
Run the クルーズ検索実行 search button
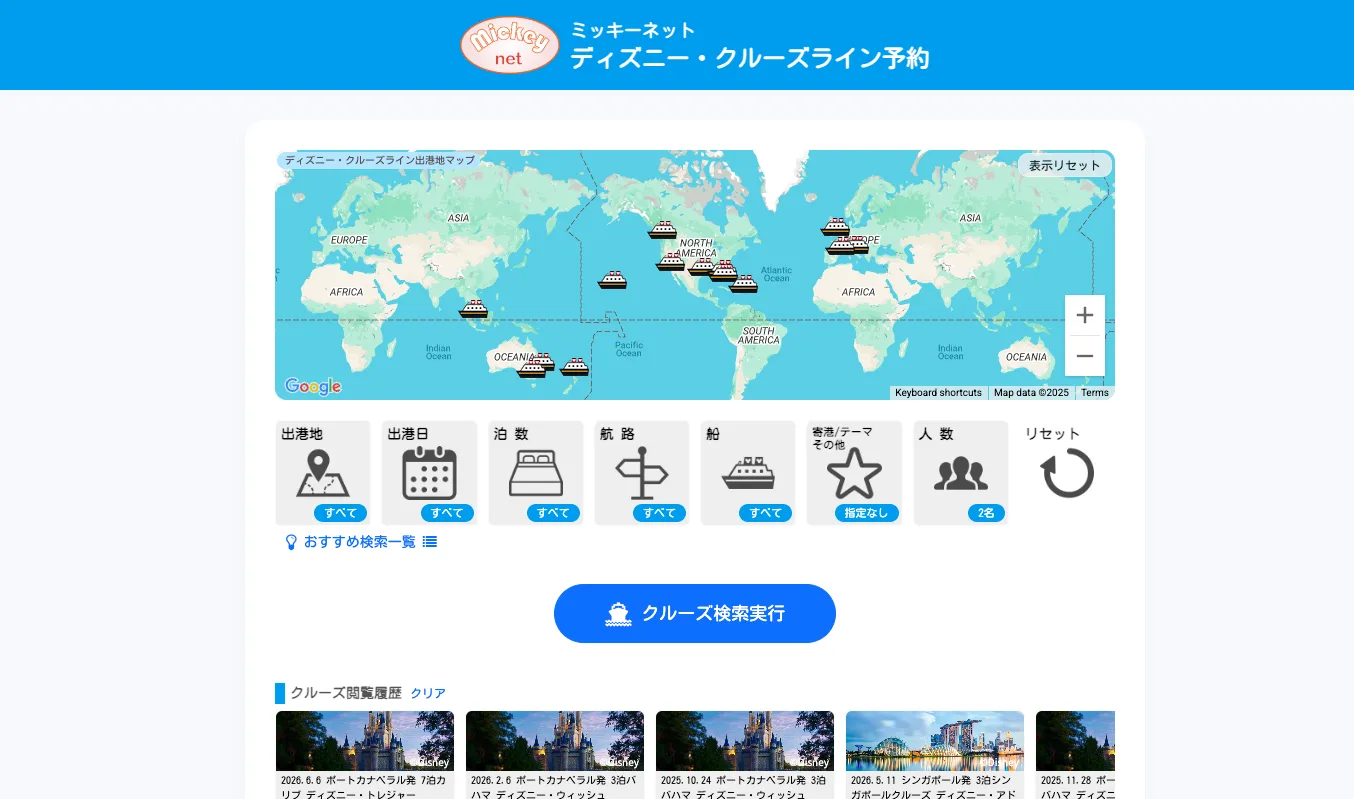coord(695,613)
